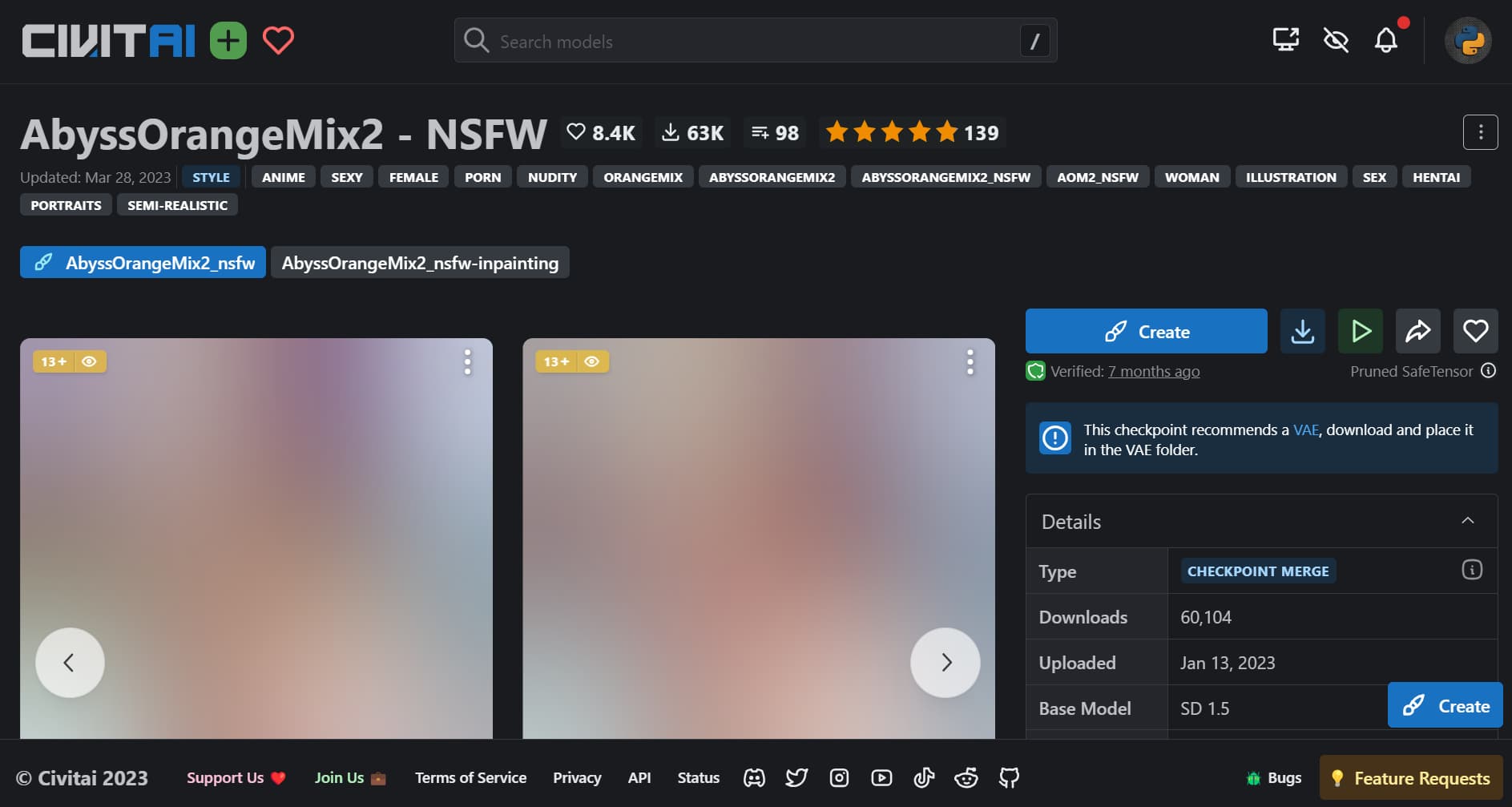Click the green plus upload icon
This screenshot has height=807, width=1512.
228,41
